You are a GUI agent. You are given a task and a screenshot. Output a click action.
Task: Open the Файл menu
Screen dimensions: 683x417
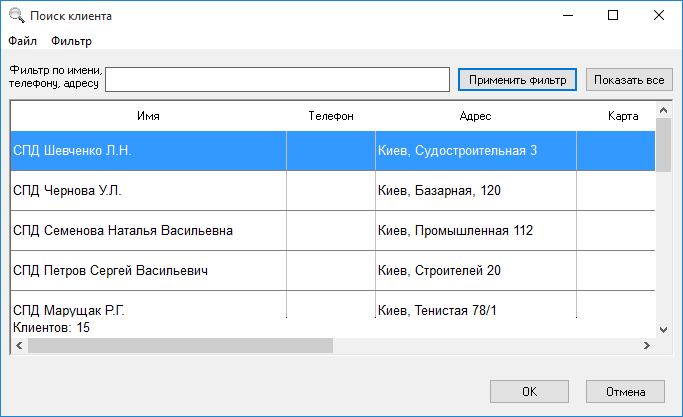(x=22, y=41)
